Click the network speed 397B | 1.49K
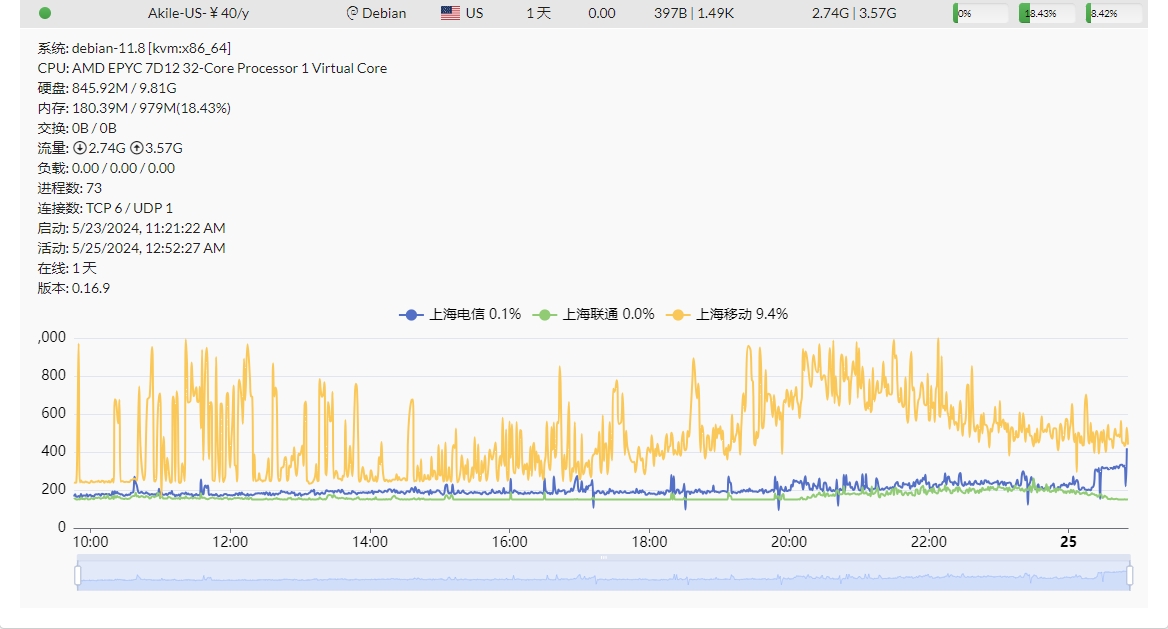The image size is (1168, 629). pyautogui.click(x=694, y=13)
